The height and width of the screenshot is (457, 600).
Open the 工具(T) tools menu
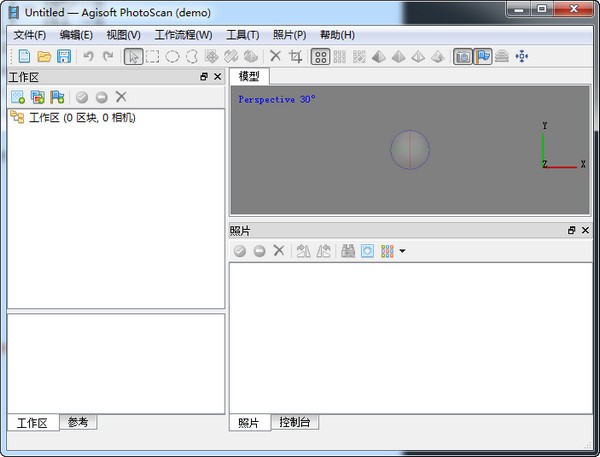coord(243,35)
